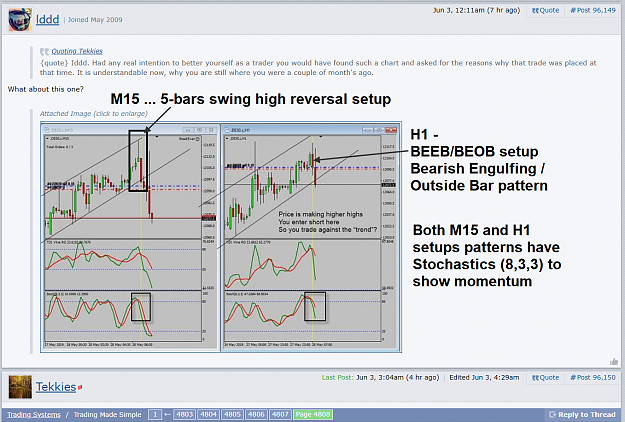This screenshot has height=422, width=625.
Task: Select the current Page 4808 indicator
Action: click(313, 414)
